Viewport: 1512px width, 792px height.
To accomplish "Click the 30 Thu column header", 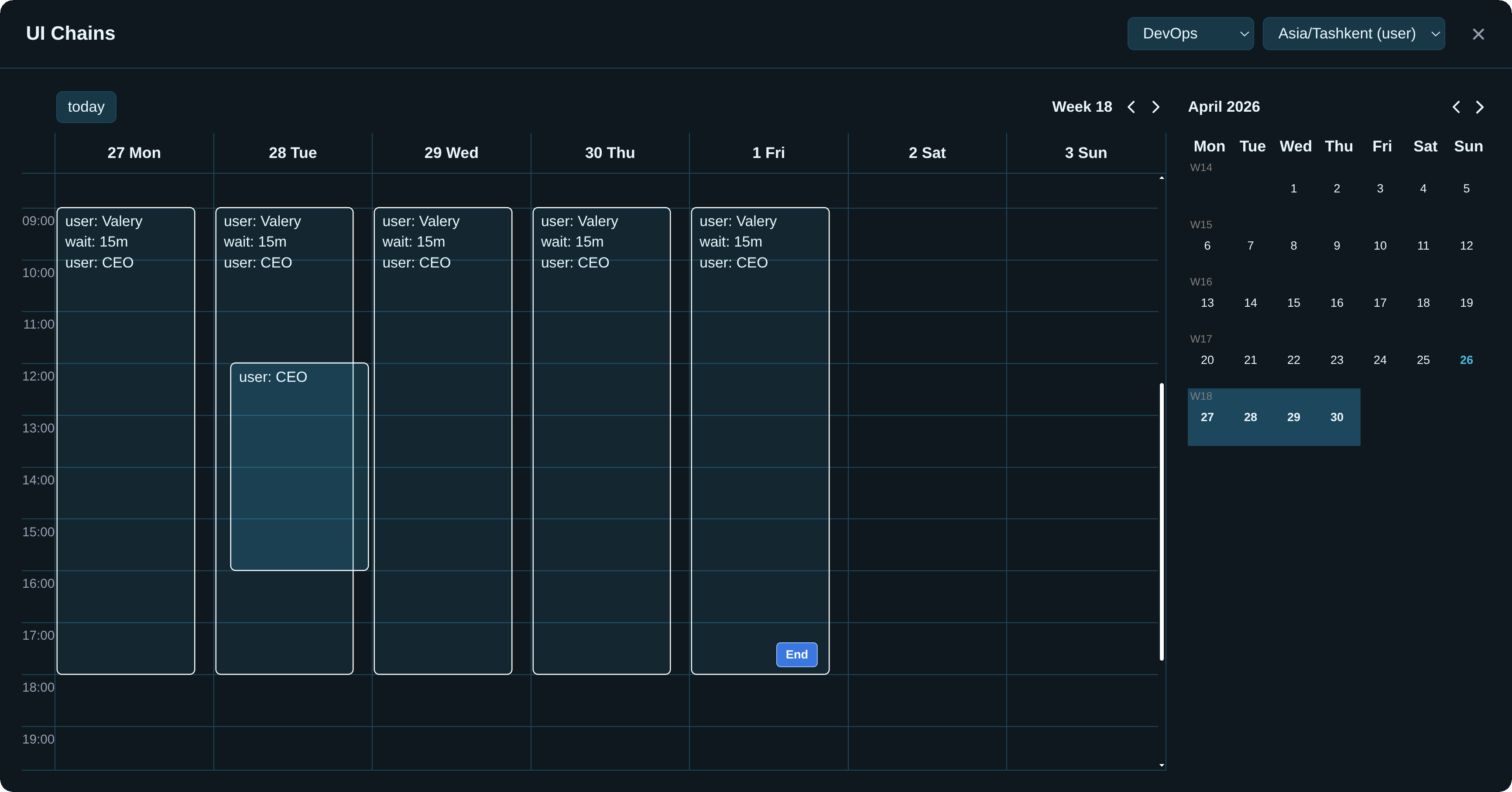I will tap(610, 153).
